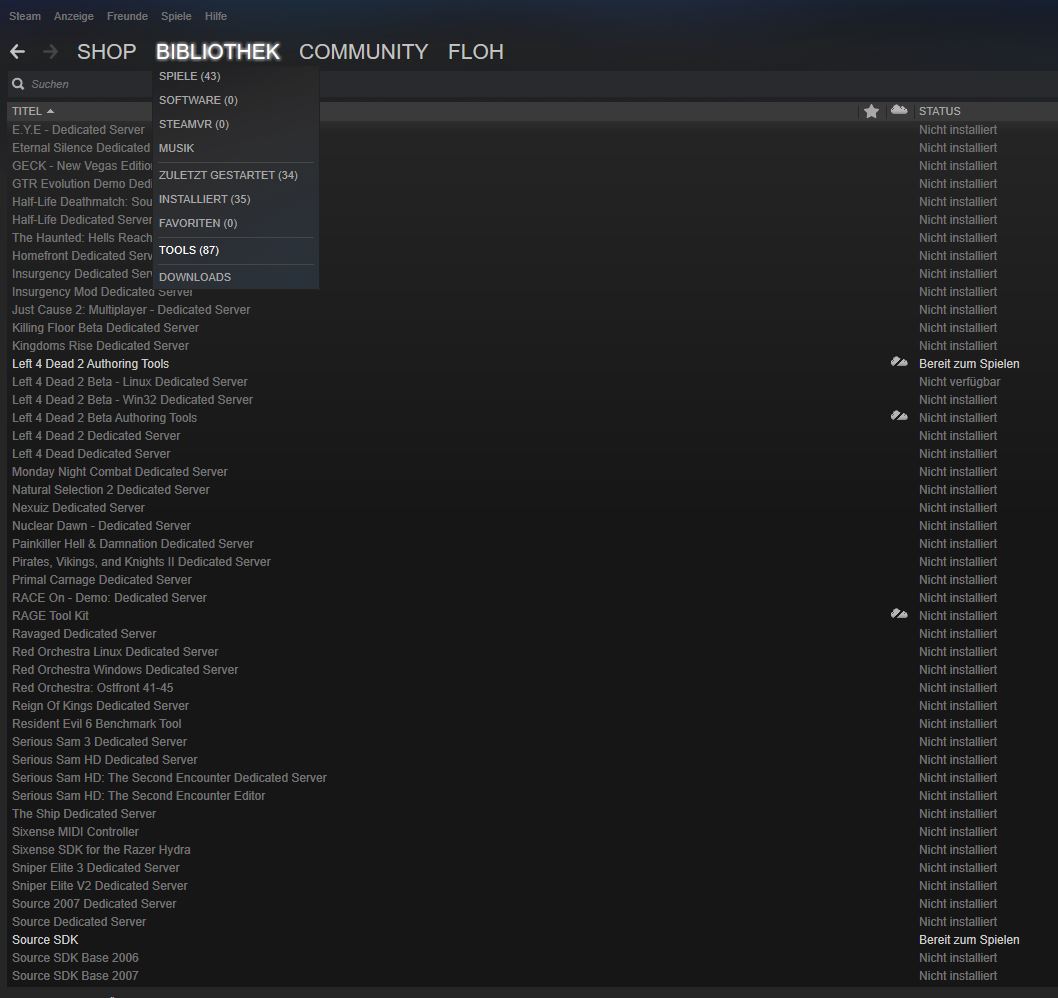The height and width of the screenshot is (998, 1058).
Task: Open the FLOH profile tab
Action: pos(476,52)
